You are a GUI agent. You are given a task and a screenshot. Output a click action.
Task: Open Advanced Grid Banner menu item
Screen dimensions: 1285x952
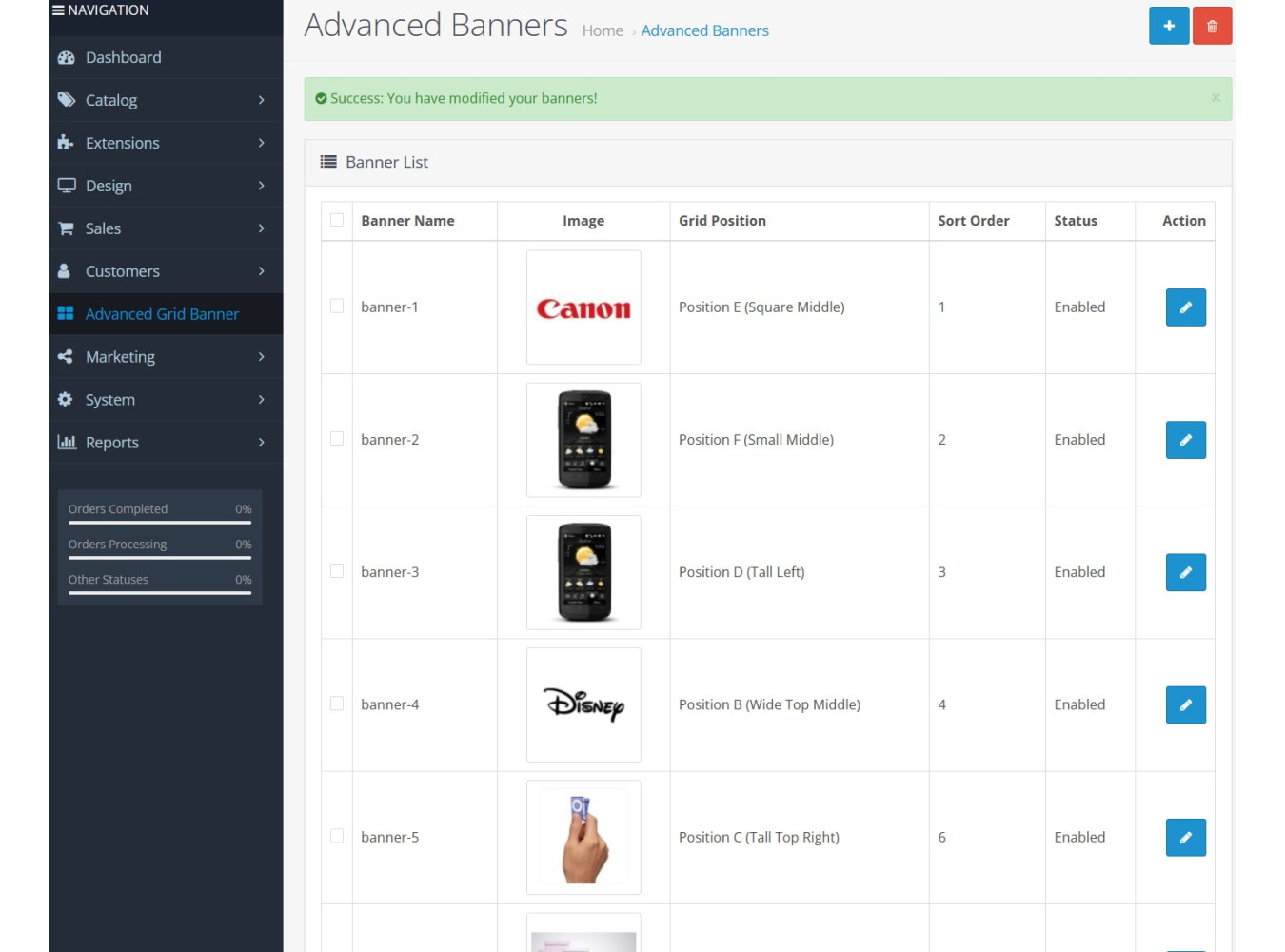pos(162,314)
